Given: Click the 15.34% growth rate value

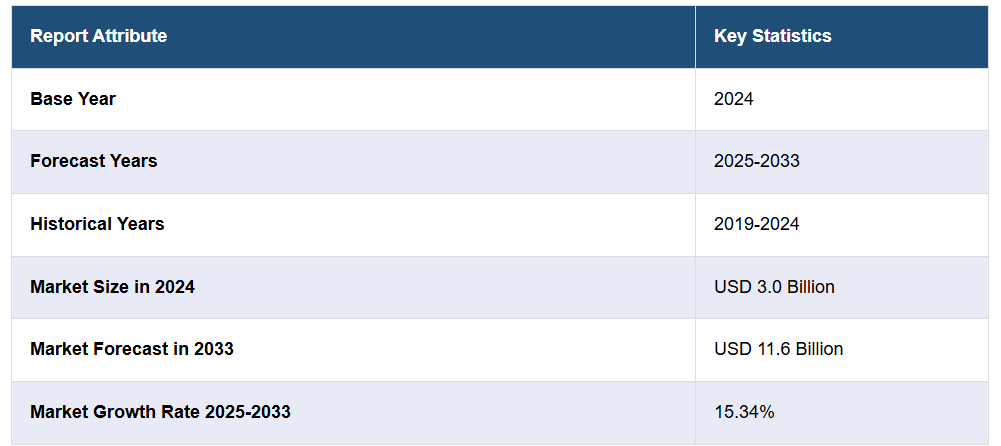Looking at the screenshot, I should 744,412.
